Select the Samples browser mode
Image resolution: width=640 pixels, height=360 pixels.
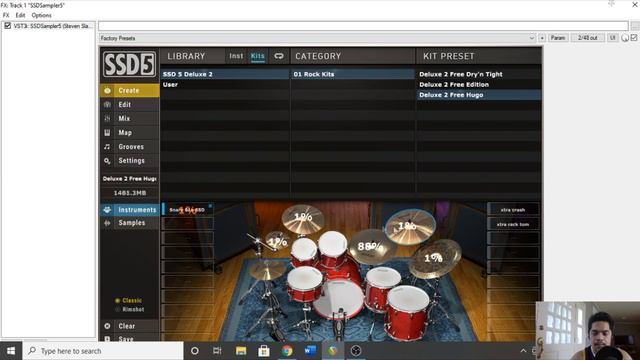point(129,223)
